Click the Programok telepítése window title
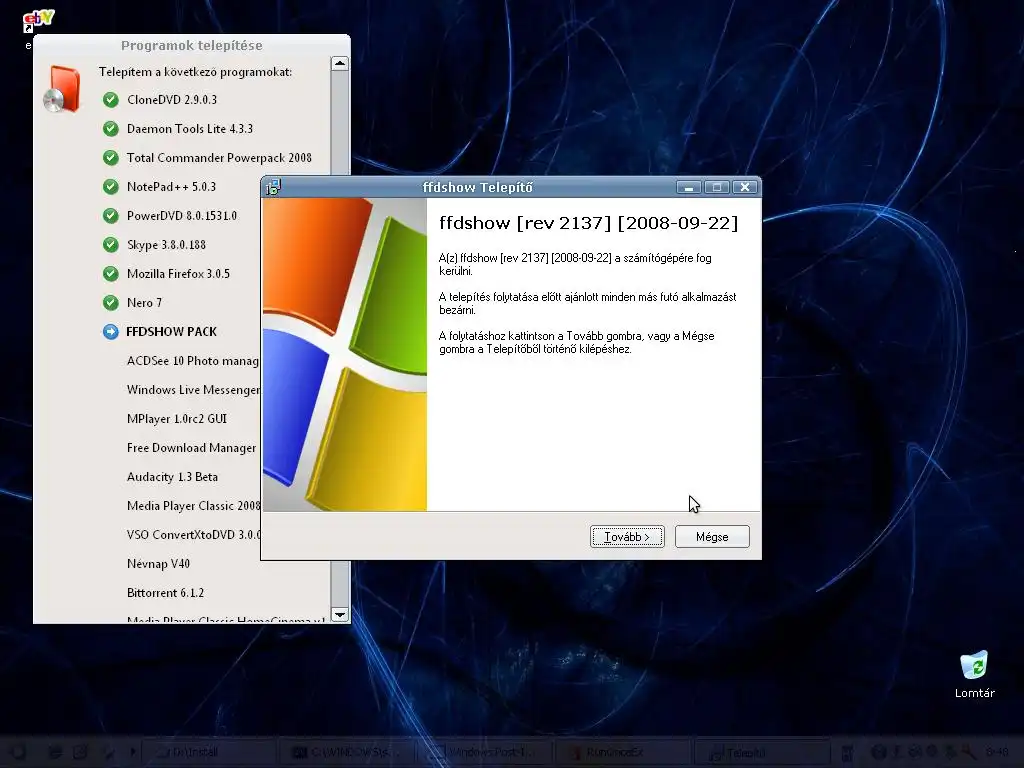The image size is (1024, 768). pyautogui.click(x=191, y=46)
